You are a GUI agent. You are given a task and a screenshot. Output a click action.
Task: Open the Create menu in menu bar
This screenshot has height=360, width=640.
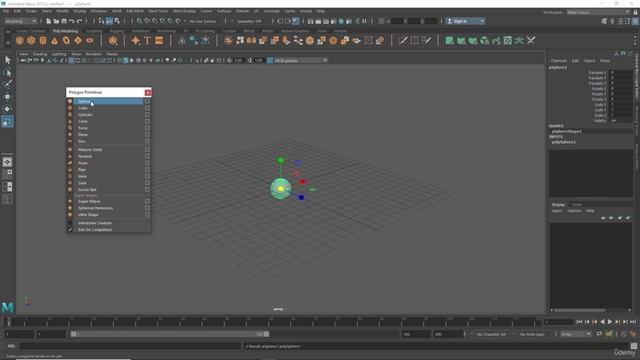click(31, 11)
